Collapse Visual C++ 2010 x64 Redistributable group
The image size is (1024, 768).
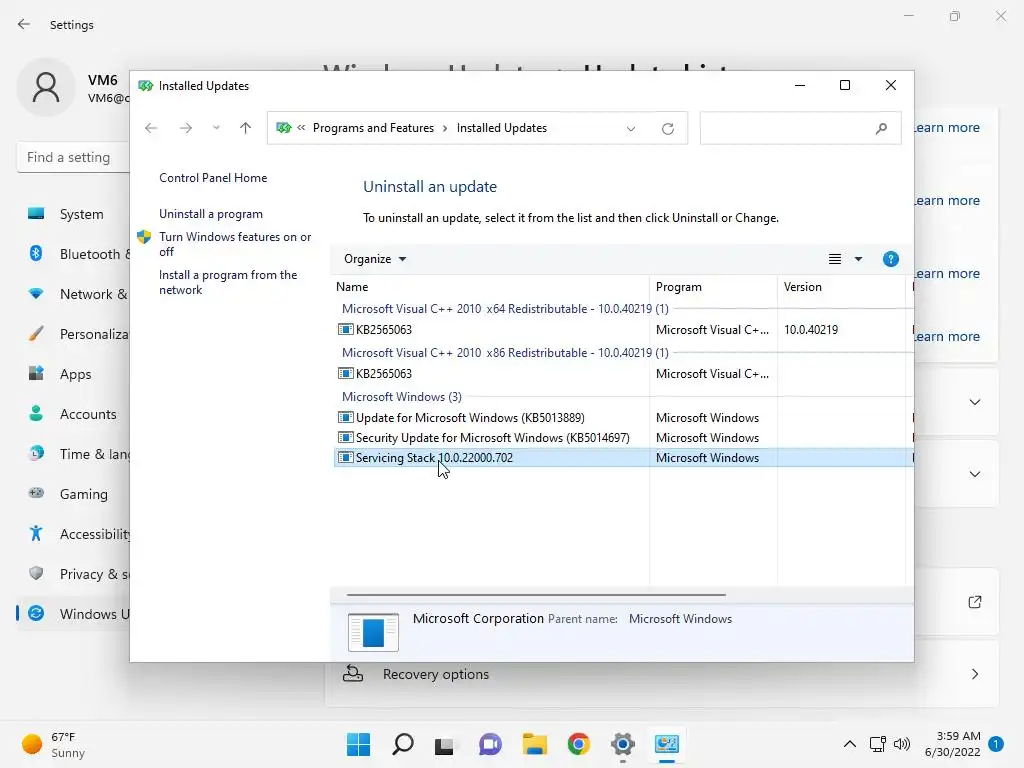(505, 309)
